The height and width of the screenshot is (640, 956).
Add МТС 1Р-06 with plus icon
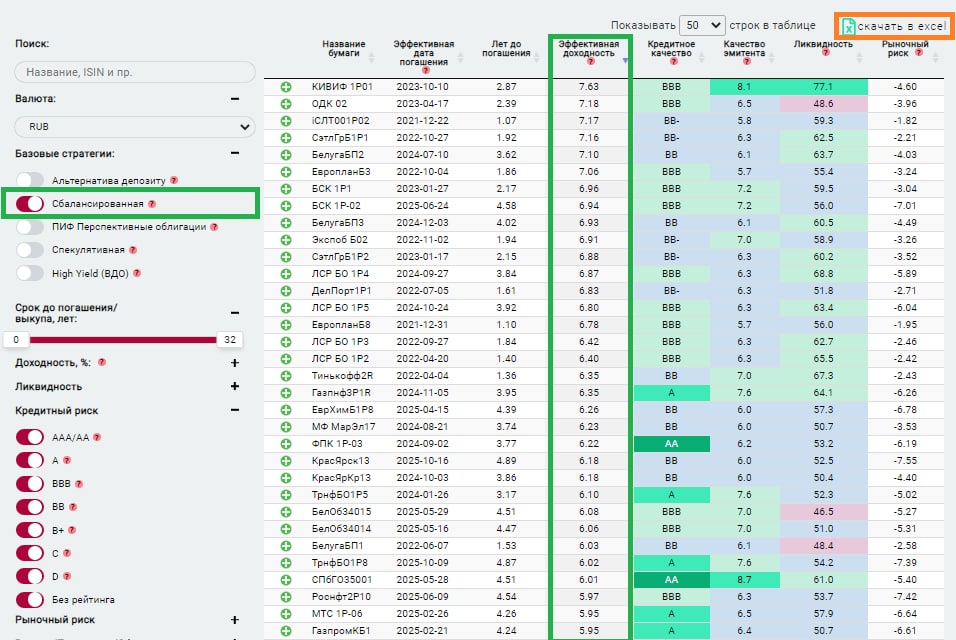click(286, 614)
